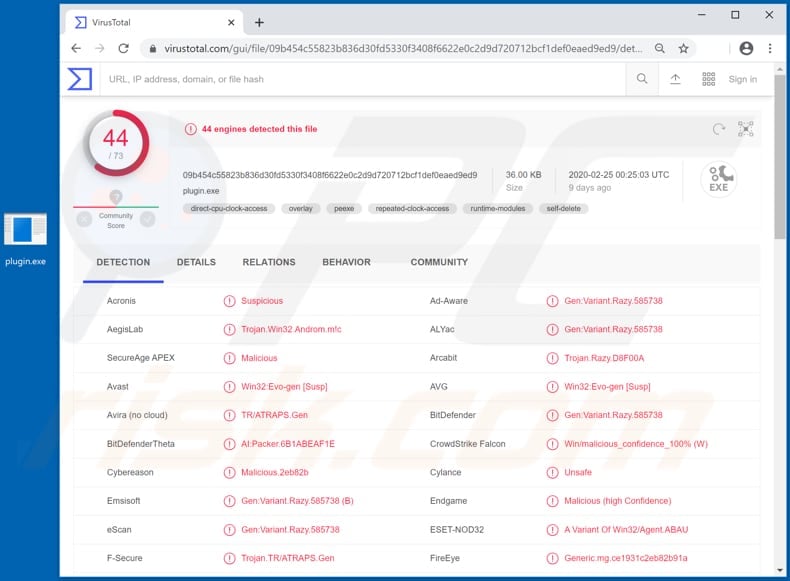Image resolution: width=790 pixels, height=581 pixels.
Task: Click the file hash text 09b454c5...
Action: pos(330,175)
